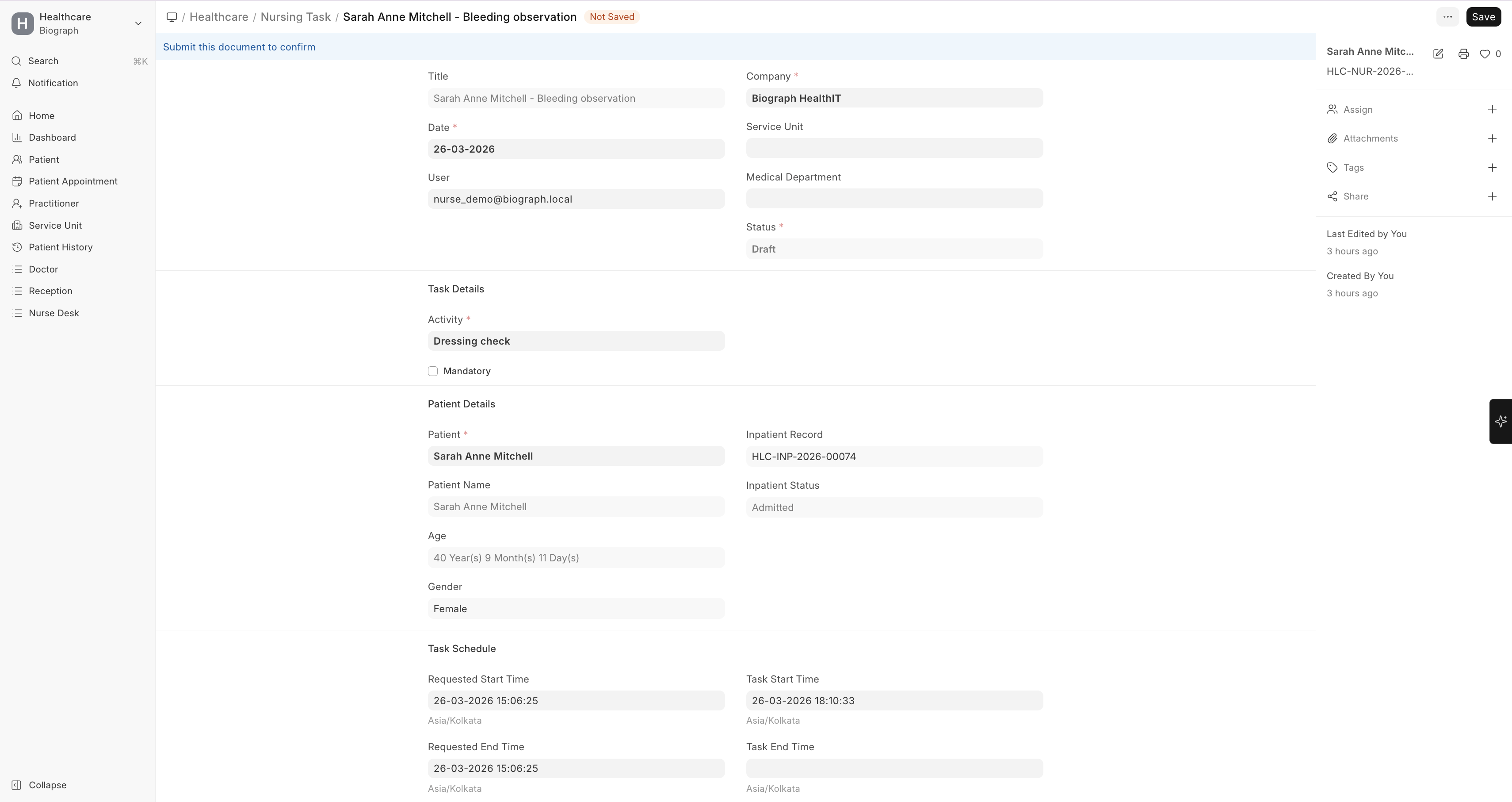This screenshot has height=802, width=1512.
Task: Add an attachment via plus icon
Action: 1492,138
